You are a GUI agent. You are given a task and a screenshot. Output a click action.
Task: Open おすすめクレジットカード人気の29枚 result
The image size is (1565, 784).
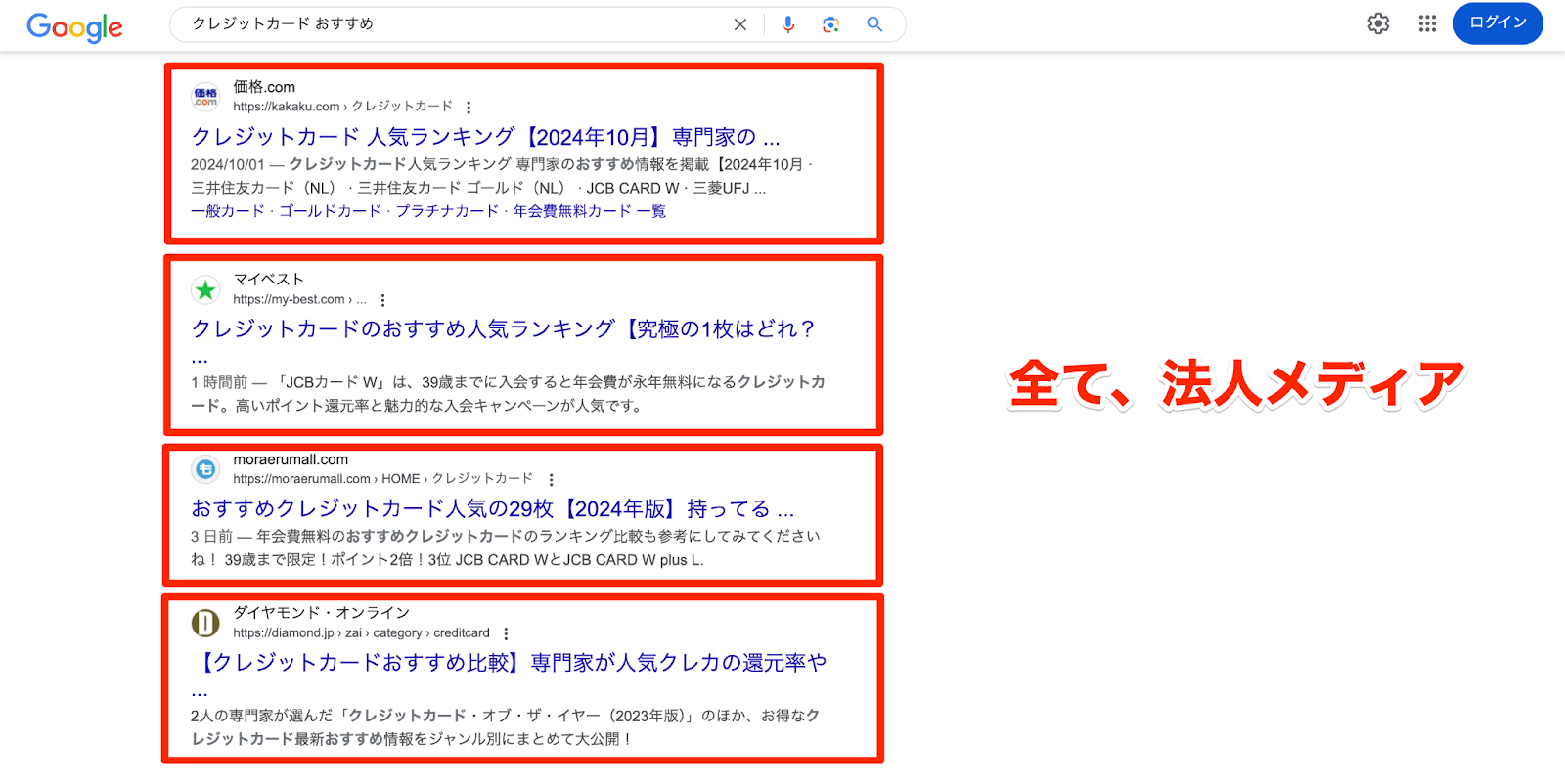(x=492, y=509)
